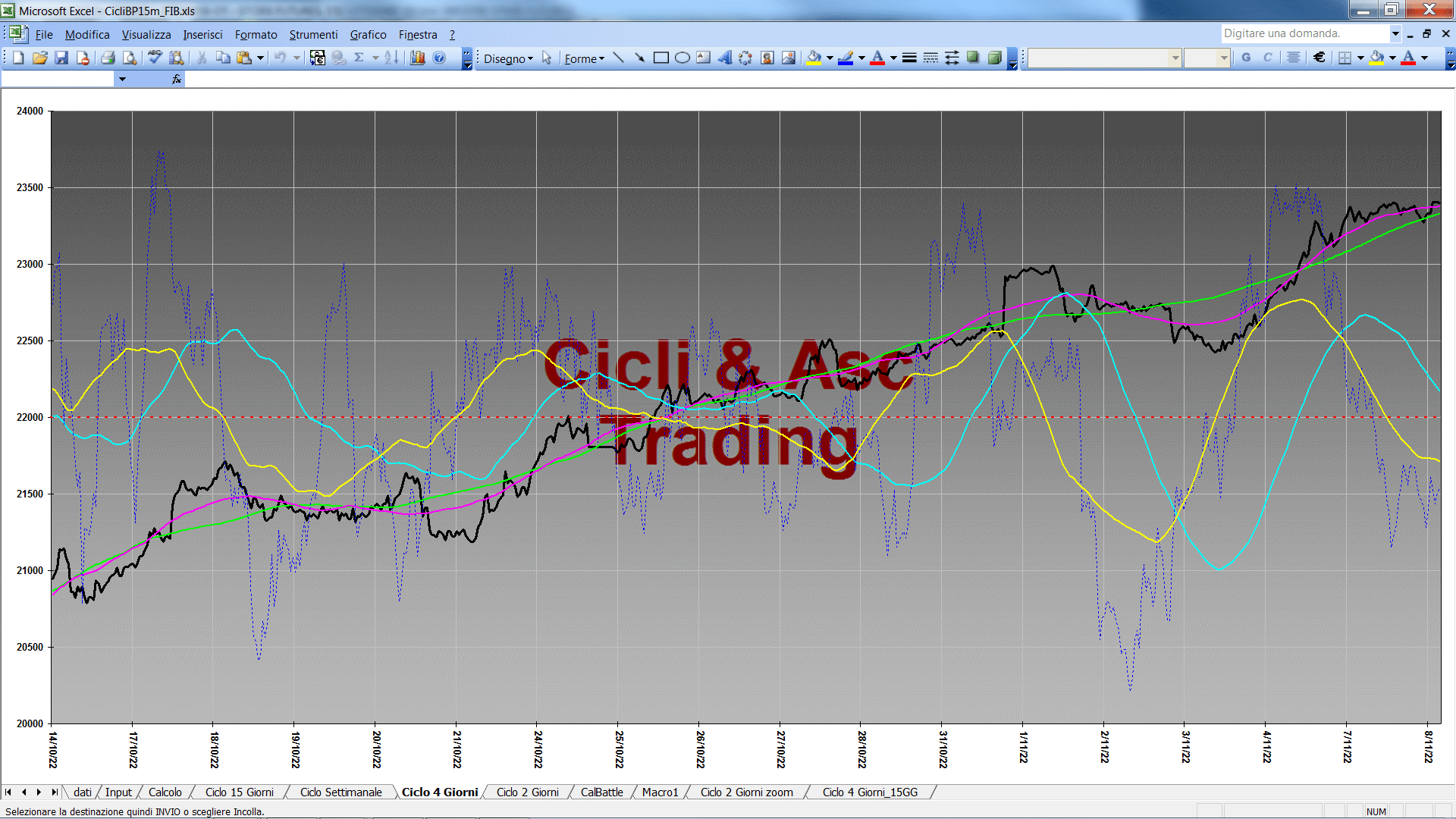This screenshot has height=819, width=1456.
Task: Pick the blue drawing line color
Action: [846, 58]
